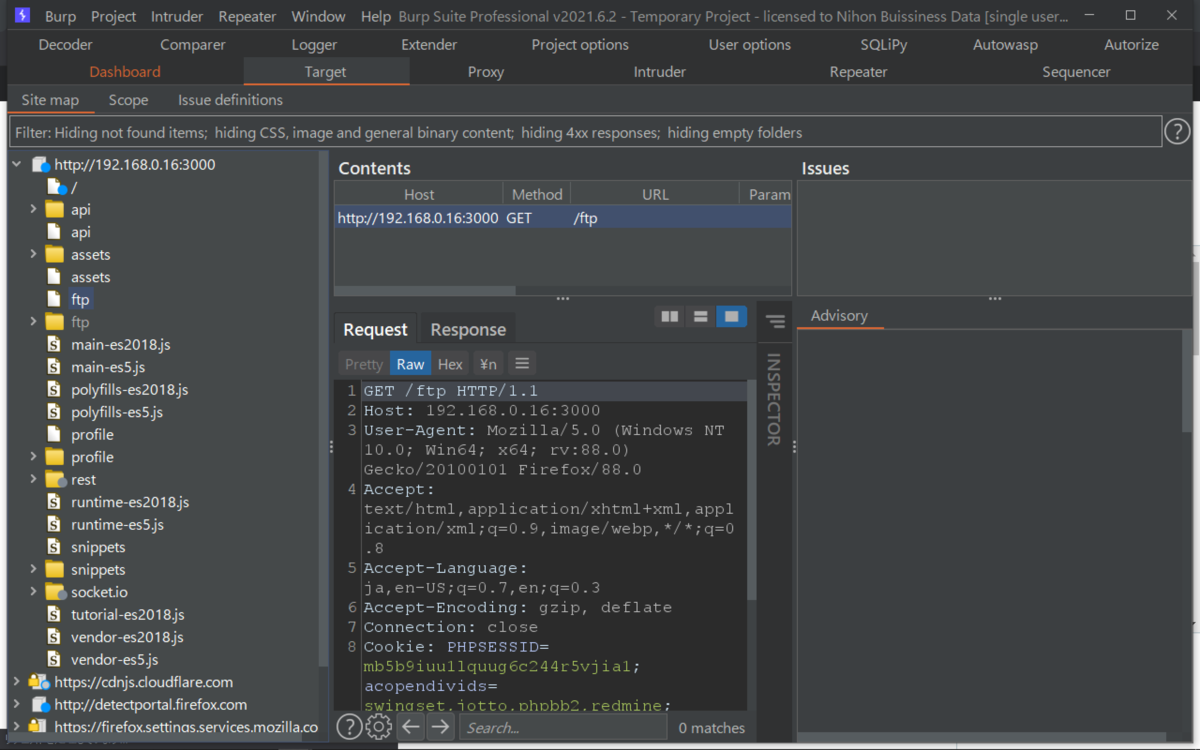
Task: Switch to top-bottom request/response layout
Action: pos(701,317)
